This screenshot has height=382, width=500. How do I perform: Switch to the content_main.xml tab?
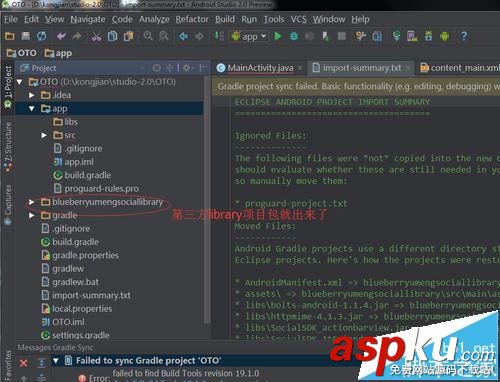coord(459,68)
